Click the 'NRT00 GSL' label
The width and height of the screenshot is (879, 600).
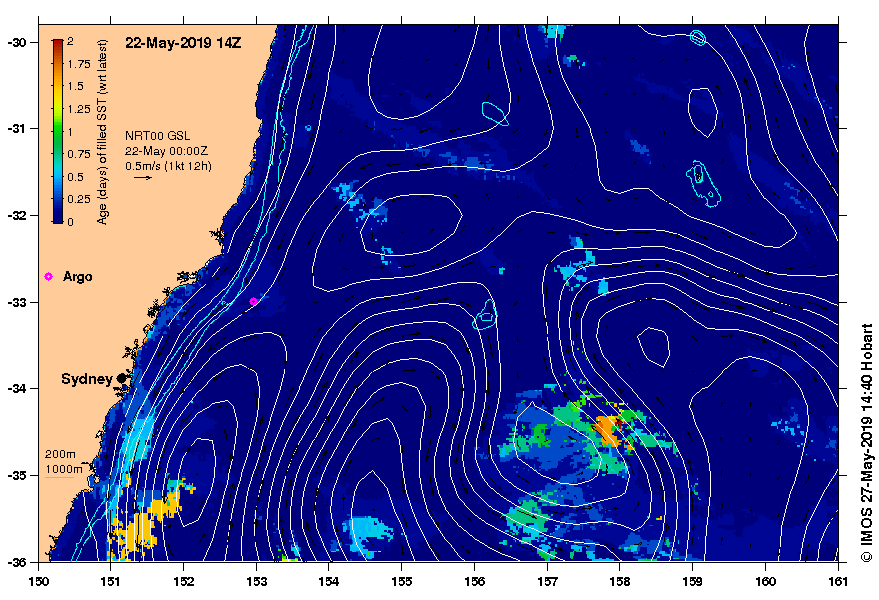[x=158, y=136]
